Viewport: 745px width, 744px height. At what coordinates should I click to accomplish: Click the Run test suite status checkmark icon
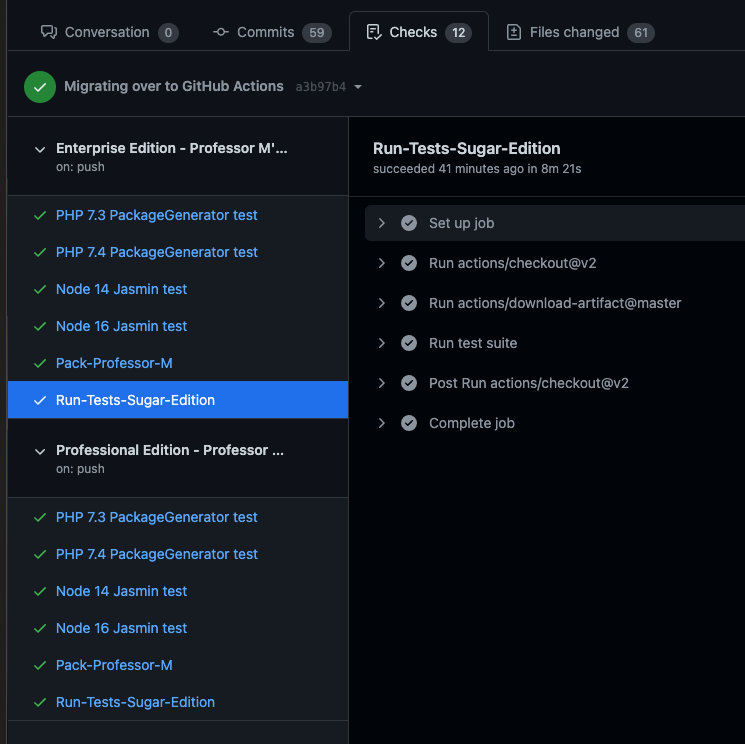click(409, 343)
